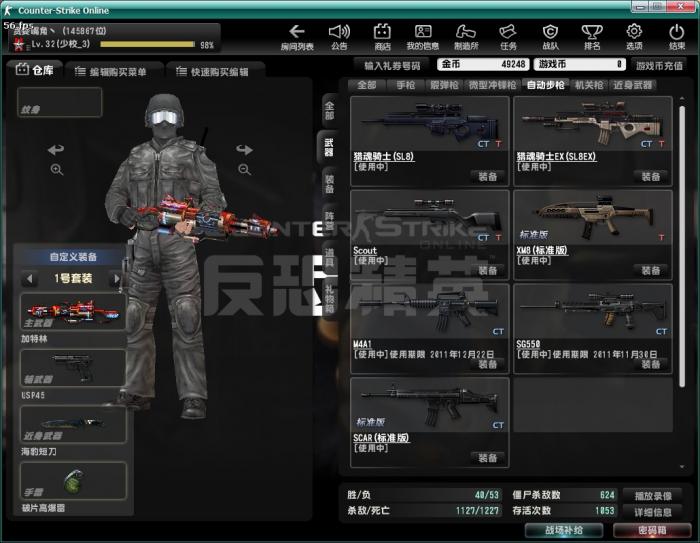Click the 输入礼券号码 coupon code button
Viewport: 700px width, 543px height.
392,66
